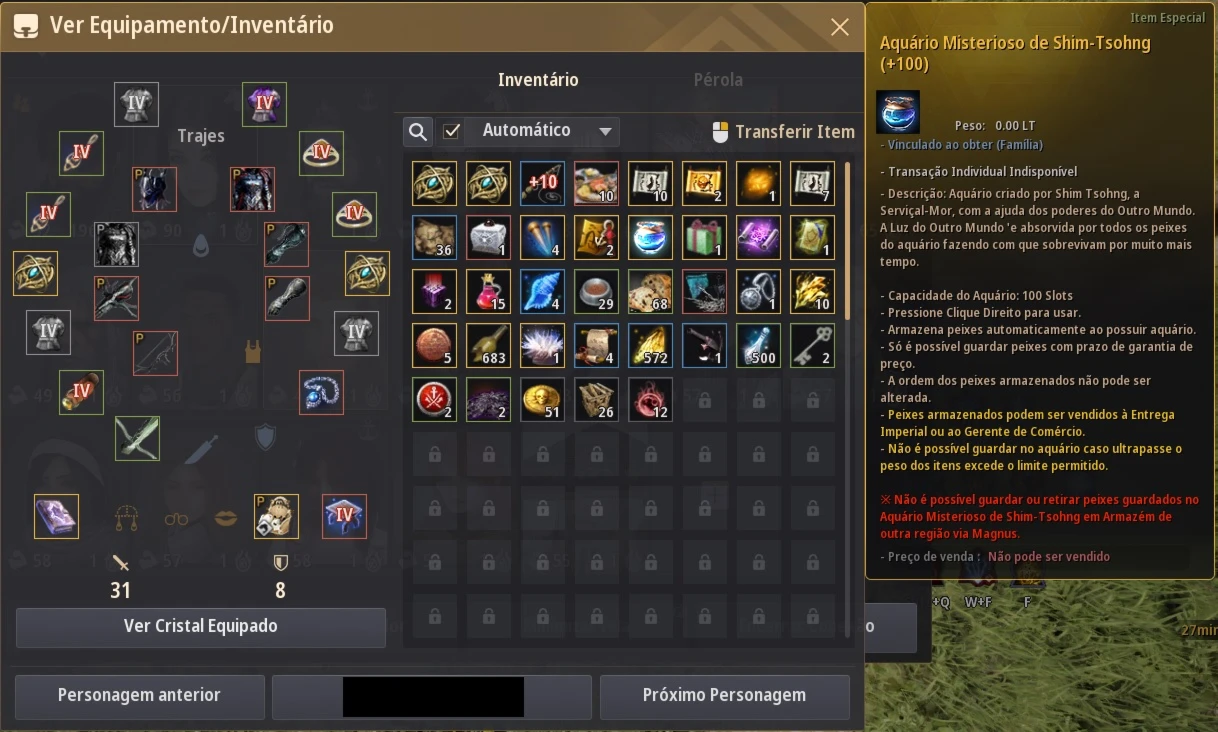The width and height of the screenshot is (1218, 732).
Task: Click the gold coin stack of 51
Action: click(542, 400)
